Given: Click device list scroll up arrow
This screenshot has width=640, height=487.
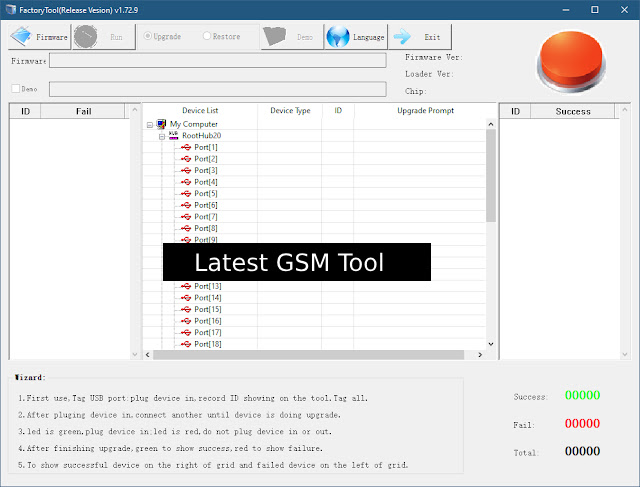Looking at the screenshot, I should pos(491,124).
